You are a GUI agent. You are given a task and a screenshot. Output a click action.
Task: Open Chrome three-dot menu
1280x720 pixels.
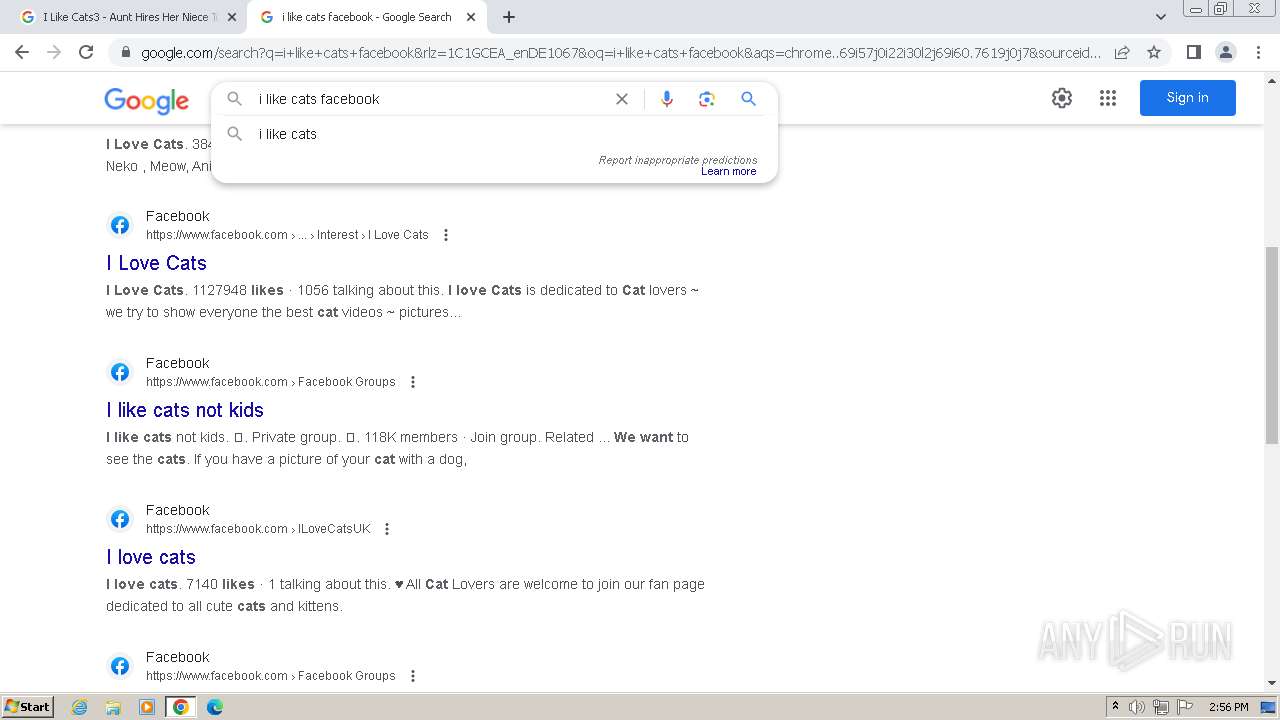tap(1258, 52)
